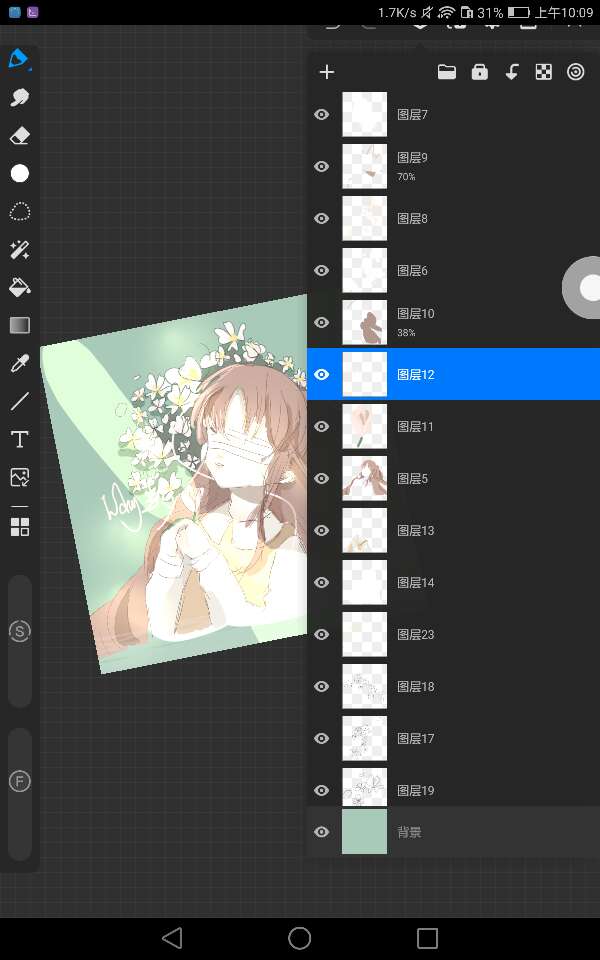This screenshot has width=600, height=960.
Task: Hide 图层13 with its eye icon
Action: click(321, 531)
